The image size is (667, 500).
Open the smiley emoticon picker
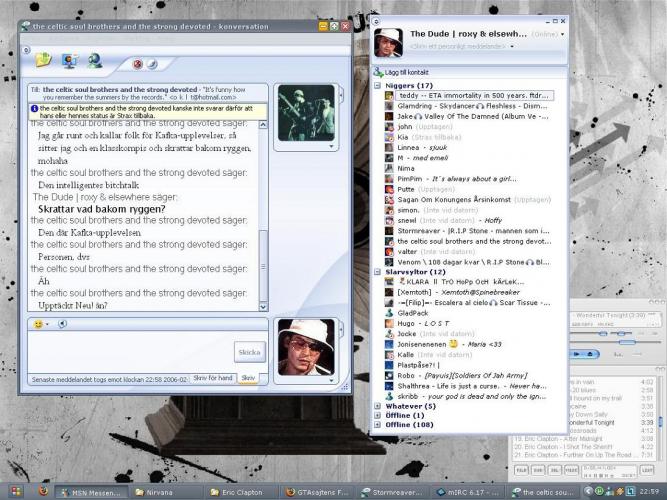coord(40,324)
